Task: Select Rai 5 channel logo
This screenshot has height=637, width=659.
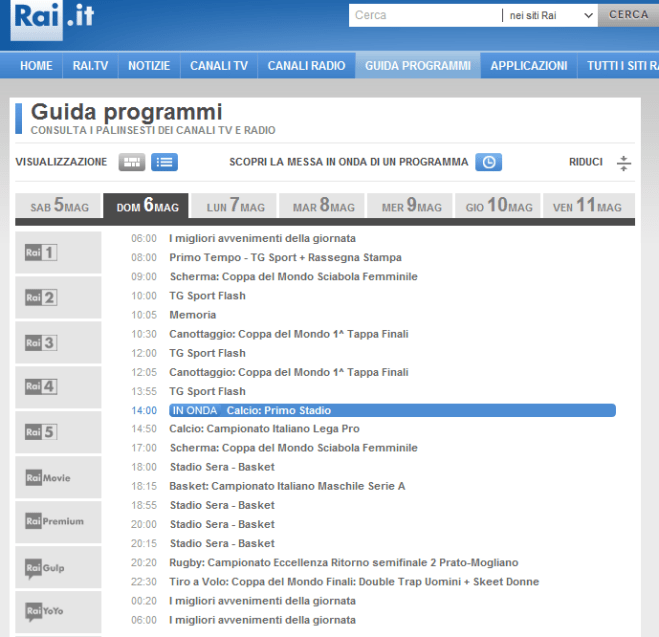Action: [x=41, y=432]
